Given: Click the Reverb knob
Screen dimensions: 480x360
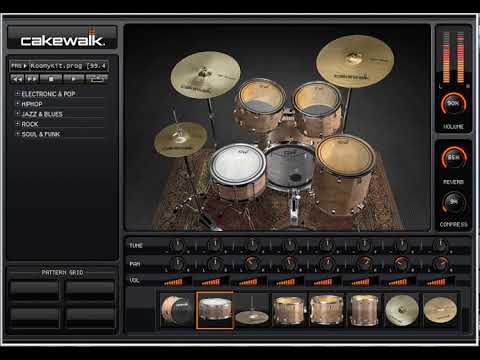Looking at the screenshot, I should (453, 157).
